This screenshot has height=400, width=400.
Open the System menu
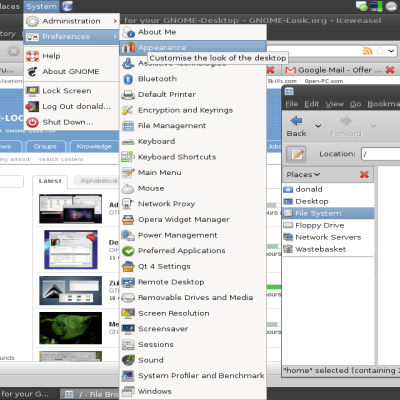tap(41, 6)
